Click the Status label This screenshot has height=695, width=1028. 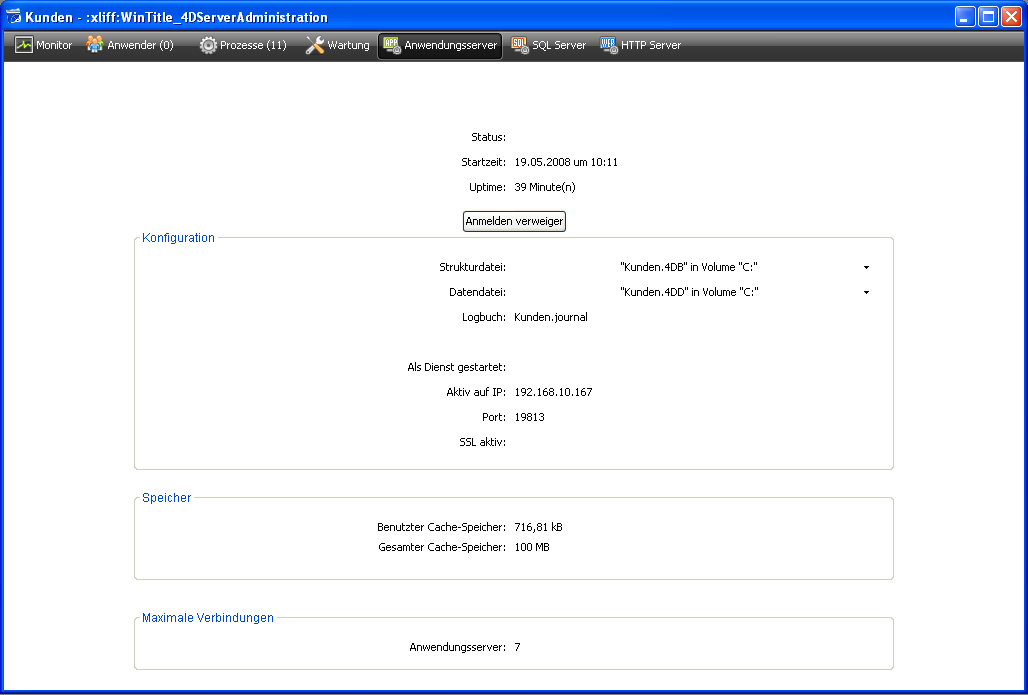[x=488, y=137]
